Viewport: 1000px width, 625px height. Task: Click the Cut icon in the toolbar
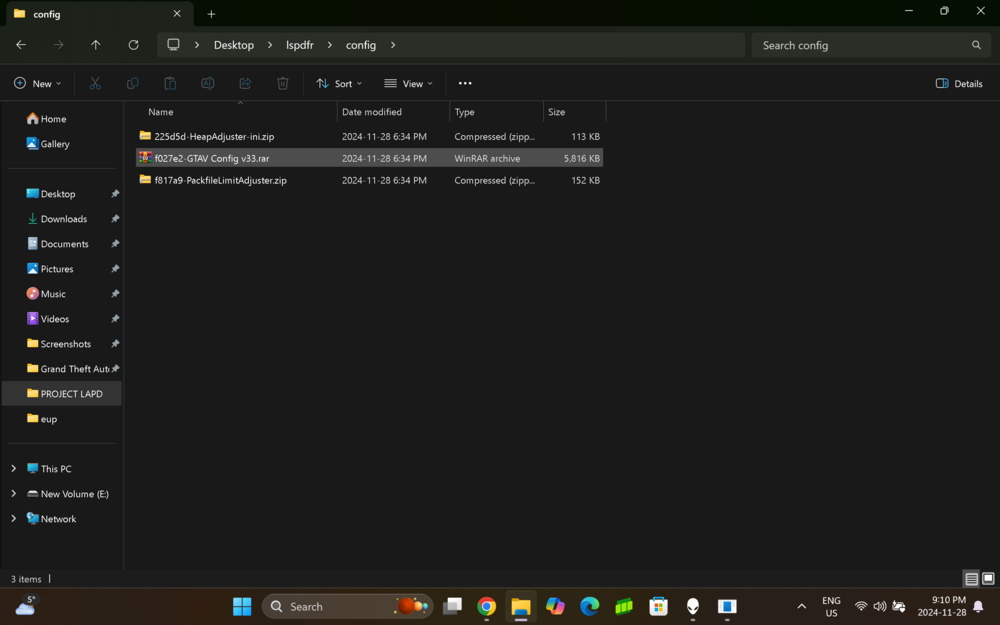pyautogui.click(x=95, y=83)
